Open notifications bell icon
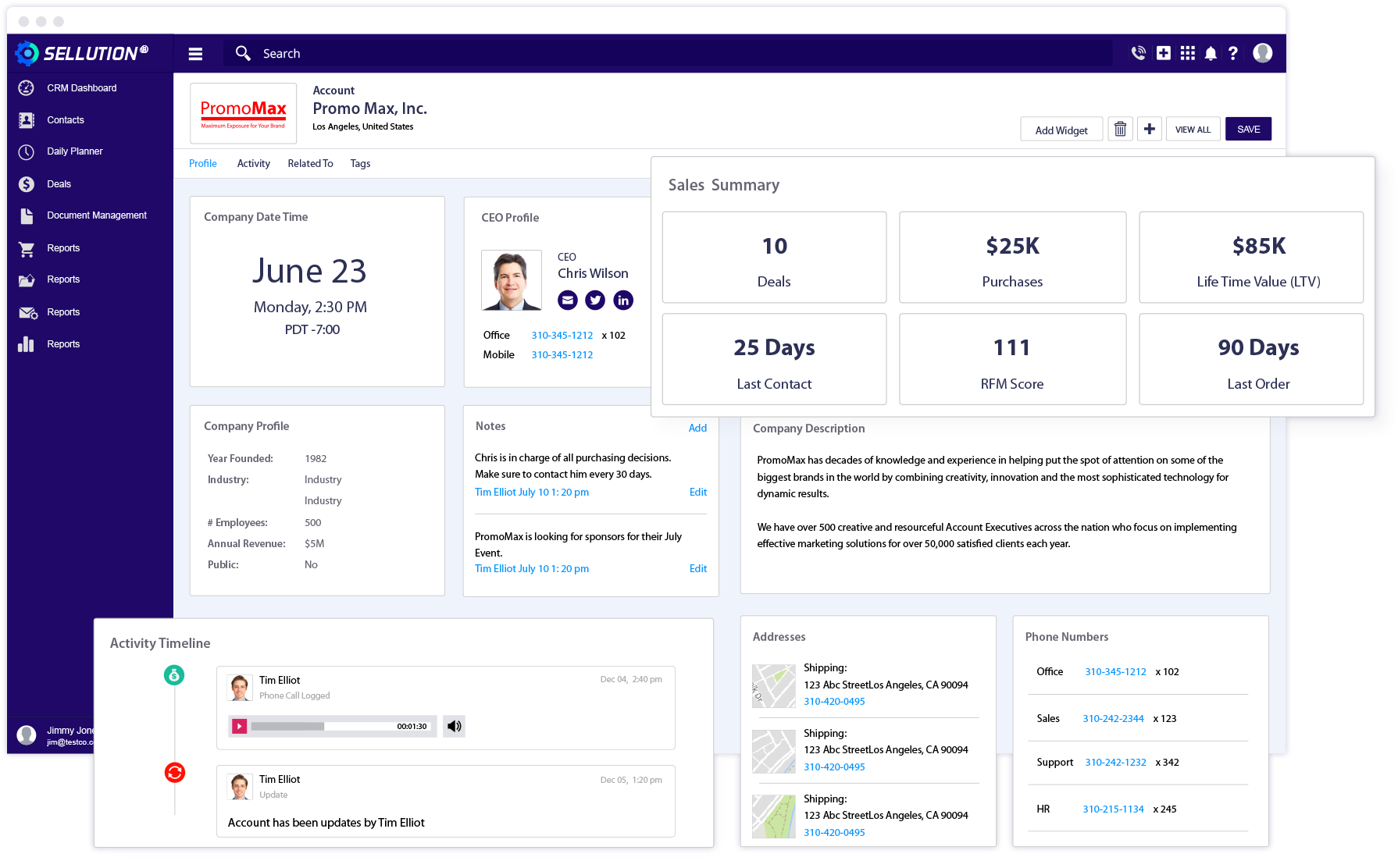This screenshot has width=1398, height=868. pos(1211,53)
